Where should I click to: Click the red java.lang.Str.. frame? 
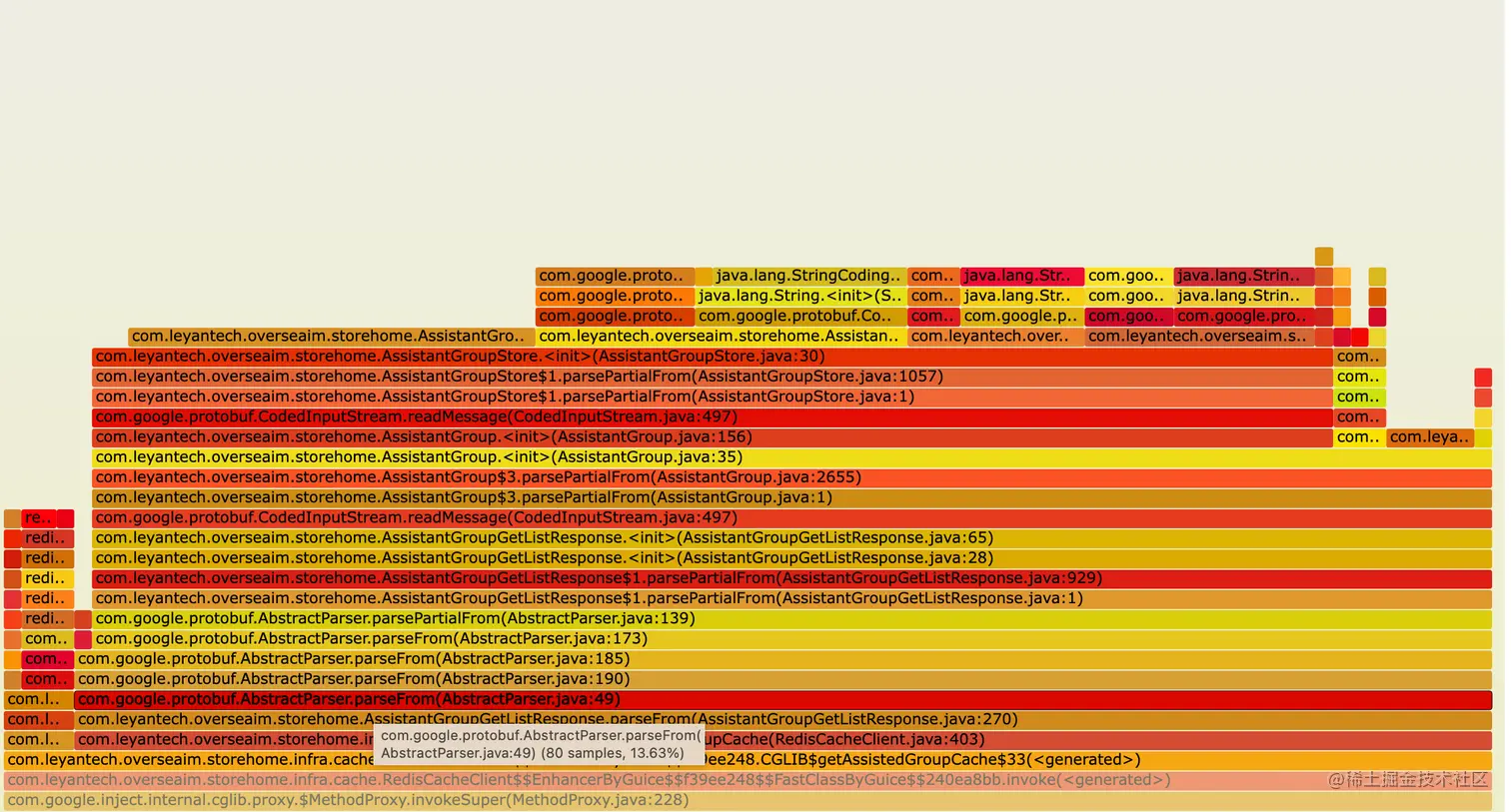coord(1021,276)
